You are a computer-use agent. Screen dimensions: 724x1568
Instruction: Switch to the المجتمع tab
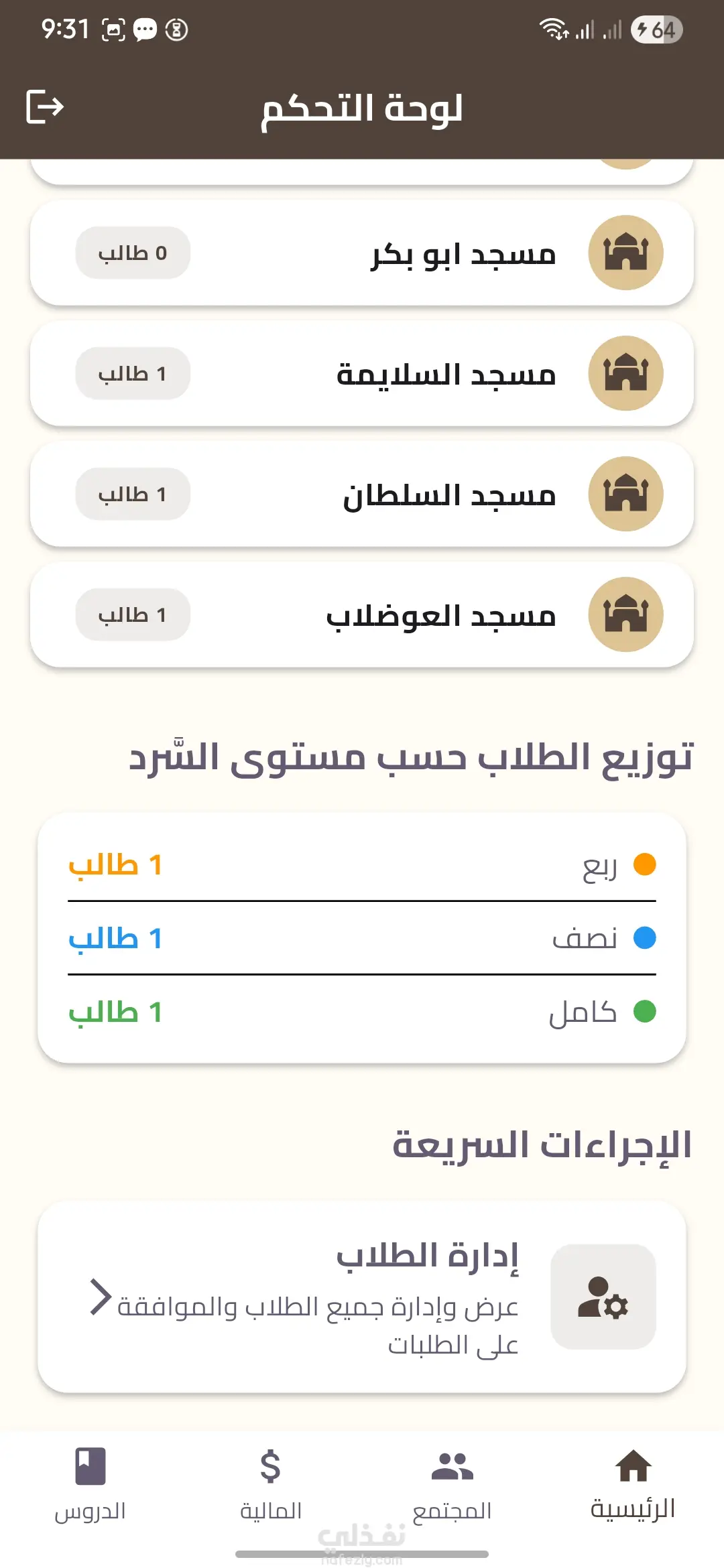(x=452, y=1510)
